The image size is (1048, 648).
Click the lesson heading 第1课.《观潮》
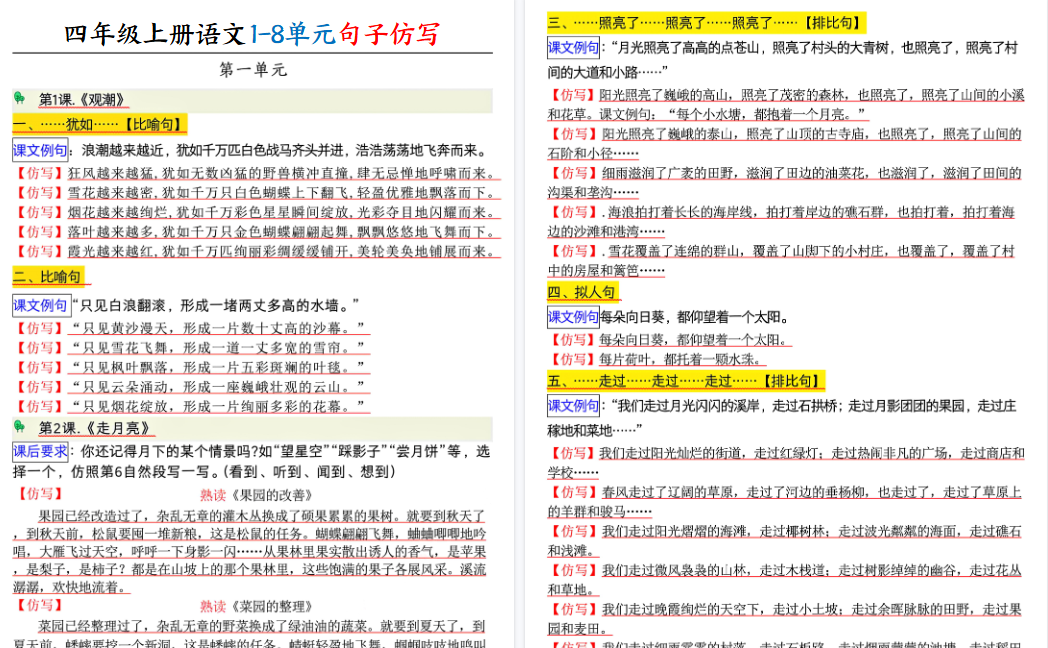pyautogui.click(x=82, y=100)
